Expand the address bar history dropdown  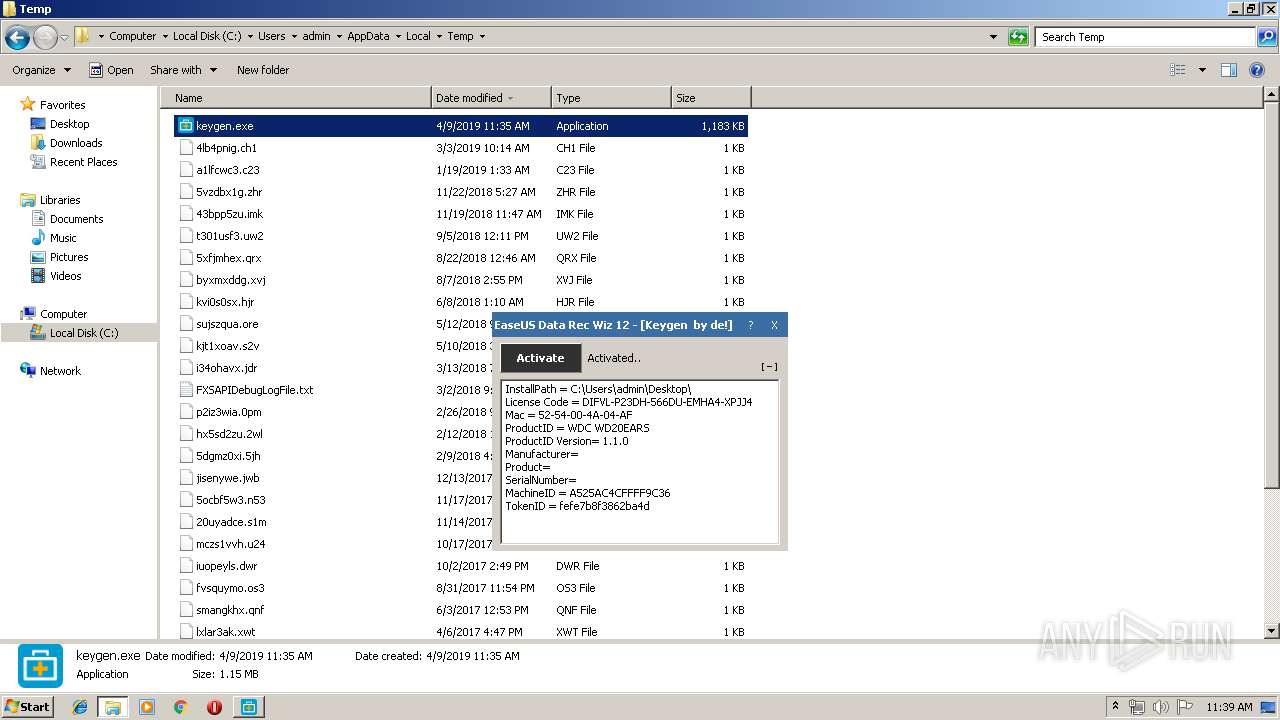[x=993, y=37]
